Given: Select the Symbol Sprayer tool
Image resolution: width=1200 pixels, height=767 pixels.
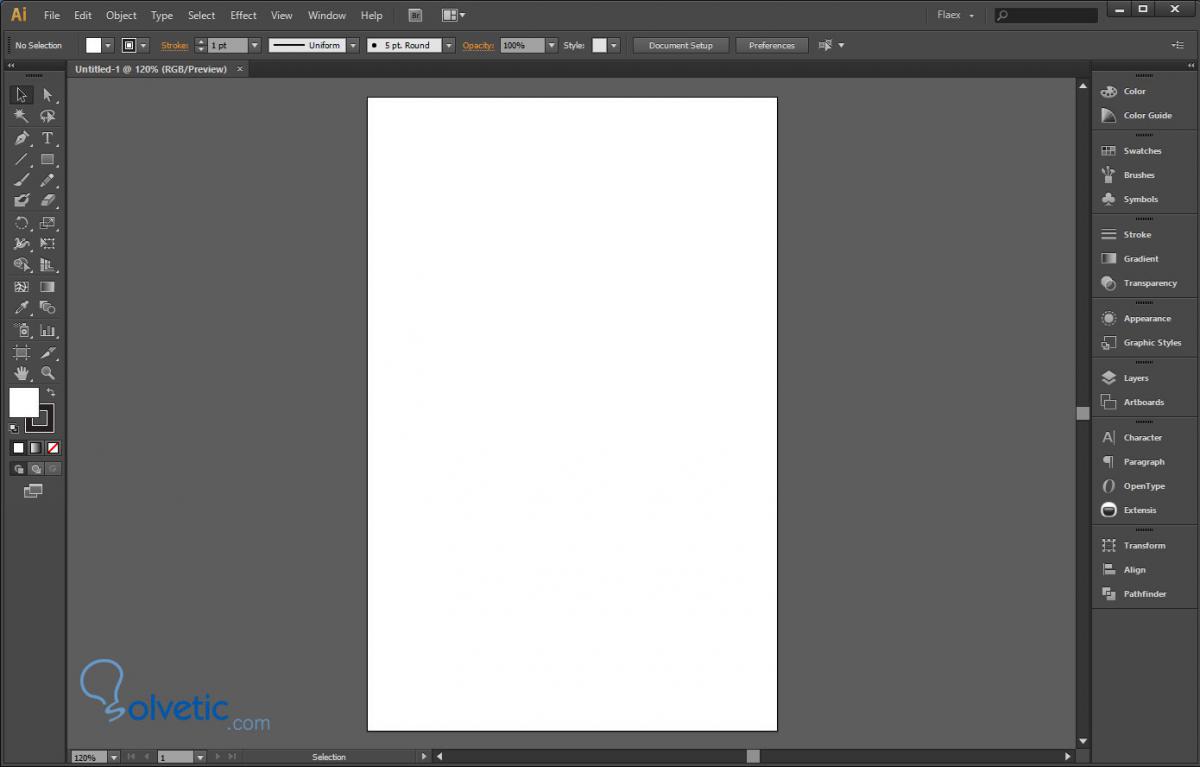Looking at the screenshot, I should tap(21, 330).
